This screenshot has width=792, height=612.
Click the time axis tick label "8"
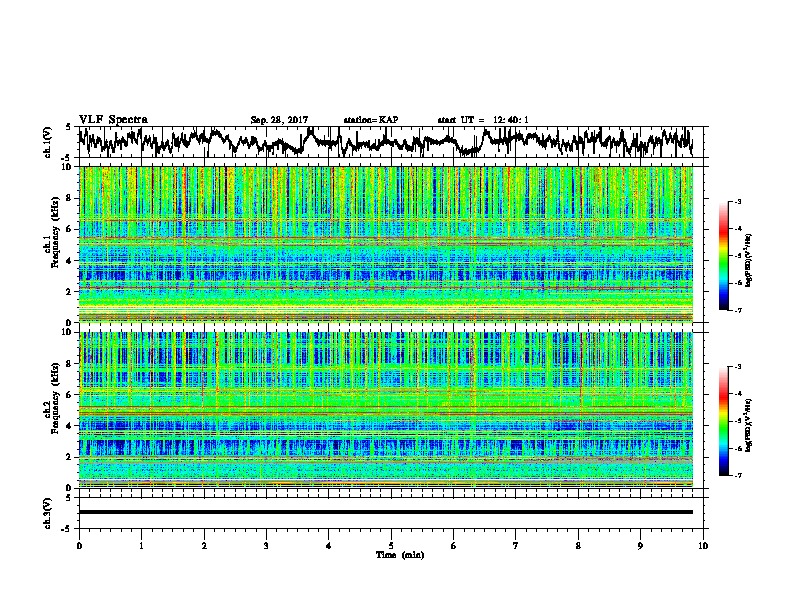[x=578, y=546]
